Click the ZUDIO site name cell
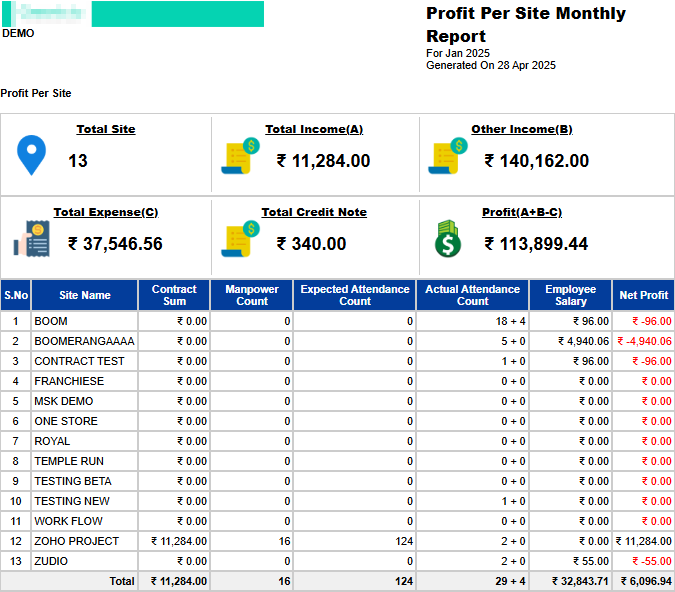This screenshot has width=675, height=592. click(x=51, y=561)
